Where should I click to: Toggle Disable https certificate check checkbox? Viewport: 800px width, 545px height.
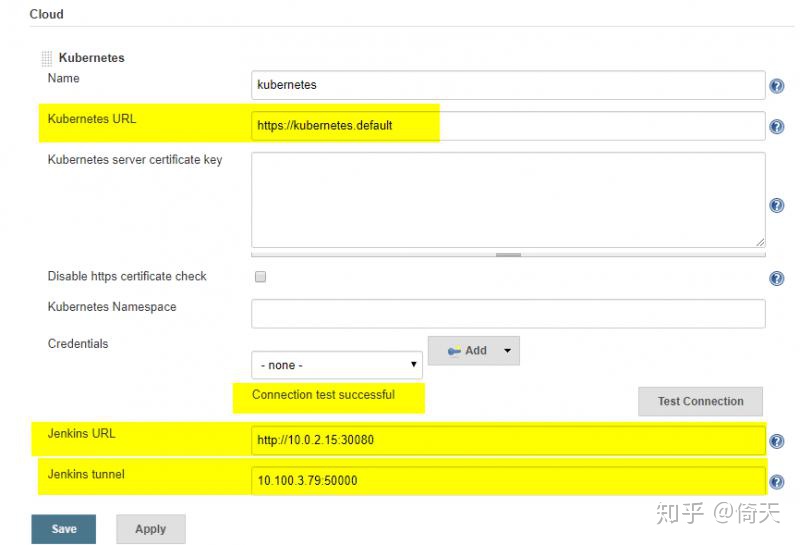[x=260, y=277]
